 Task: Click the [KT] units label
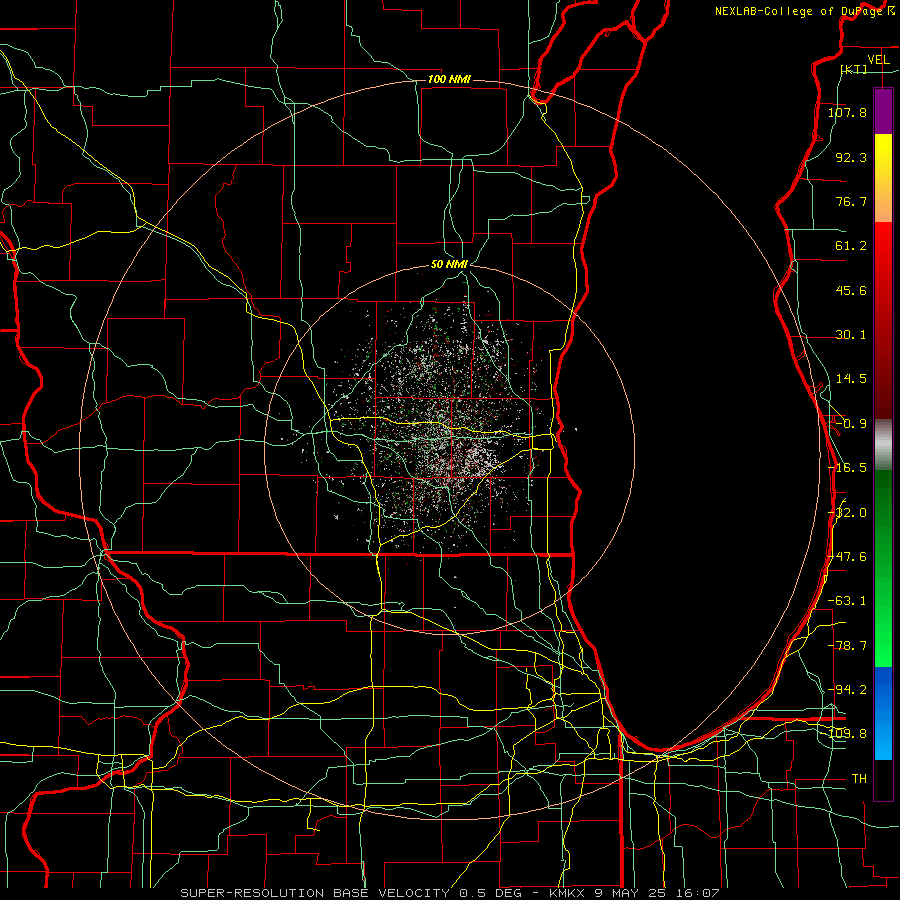(854, 69)
